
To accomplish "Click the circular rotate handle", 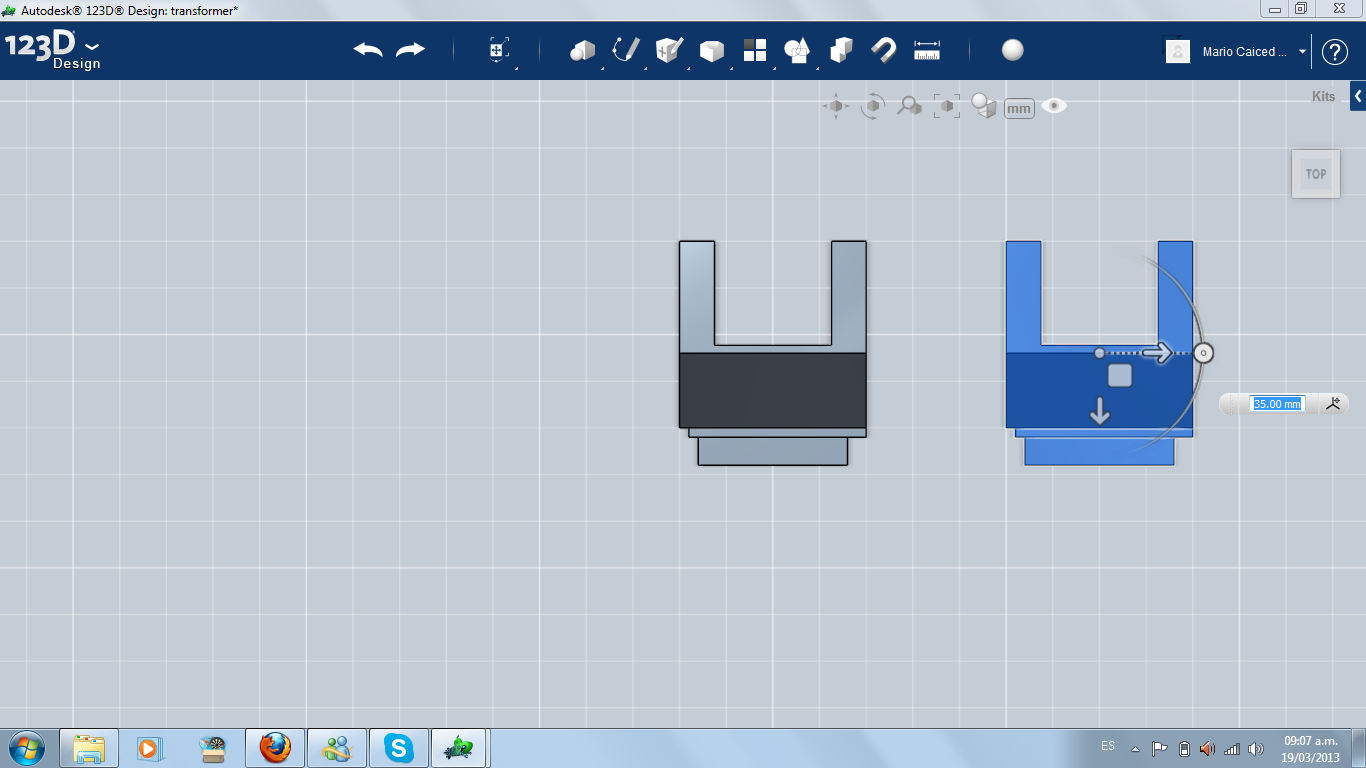I will tap(1204, 353).
